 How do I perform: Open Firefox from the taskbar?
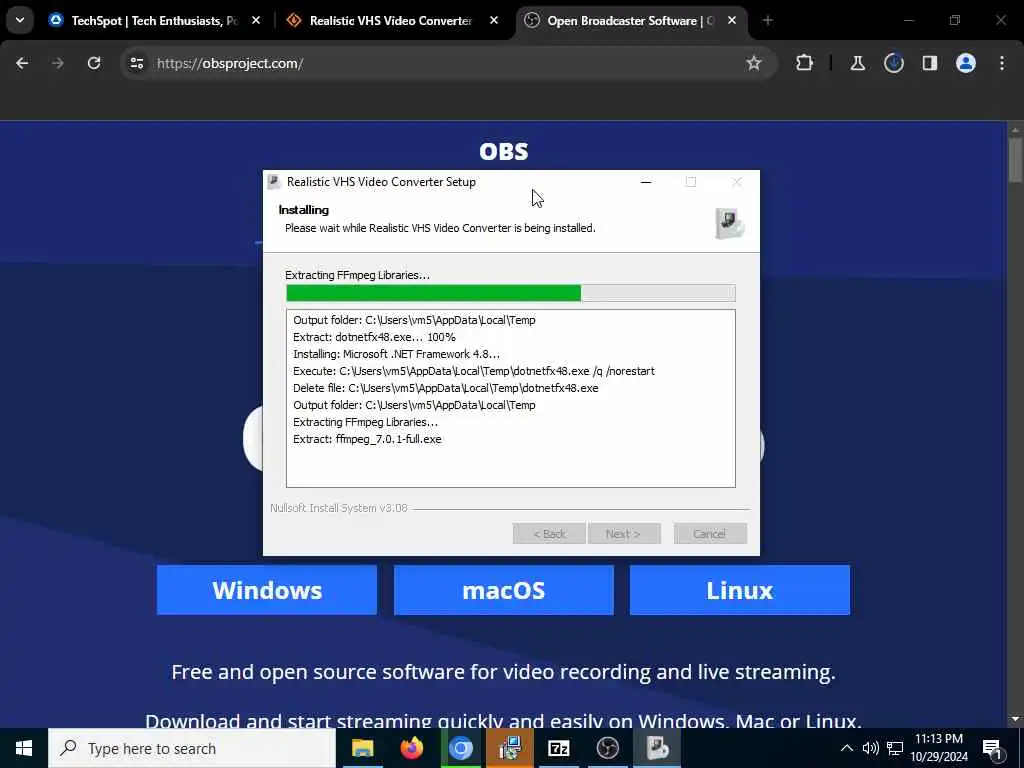click(x=411, y=748)
